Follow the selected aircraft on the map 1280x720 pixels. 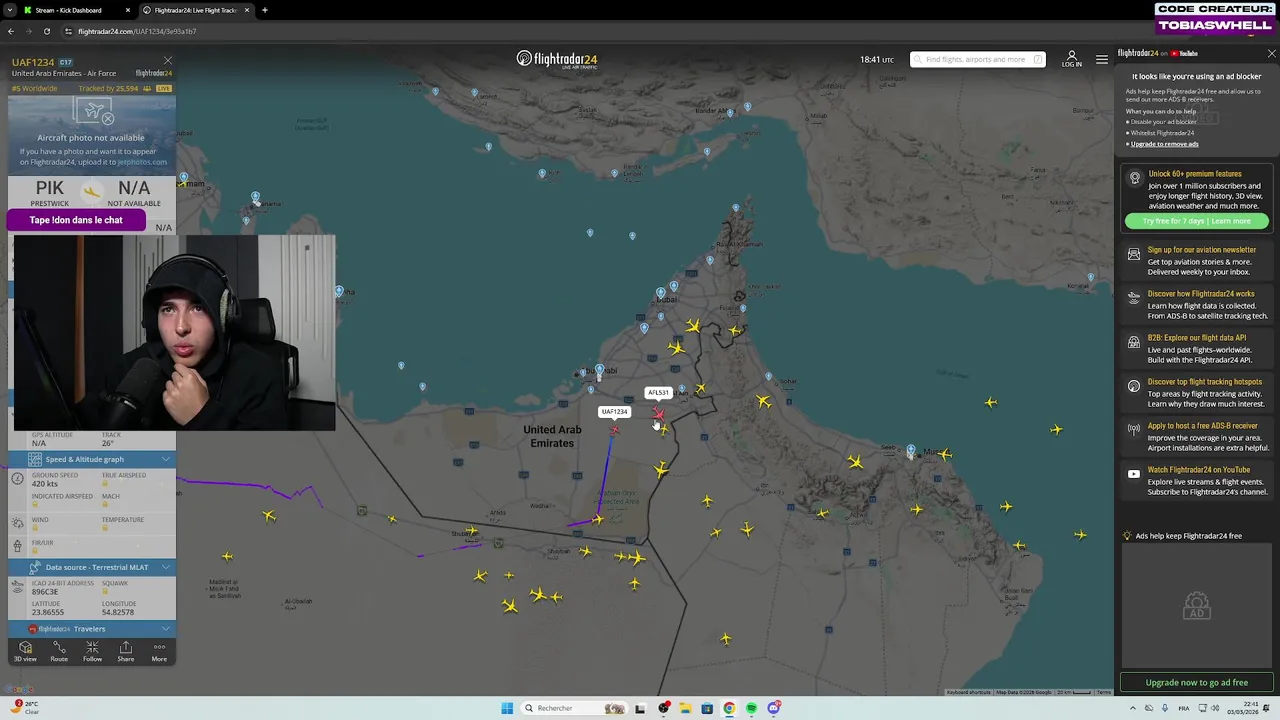click(92, 652)
